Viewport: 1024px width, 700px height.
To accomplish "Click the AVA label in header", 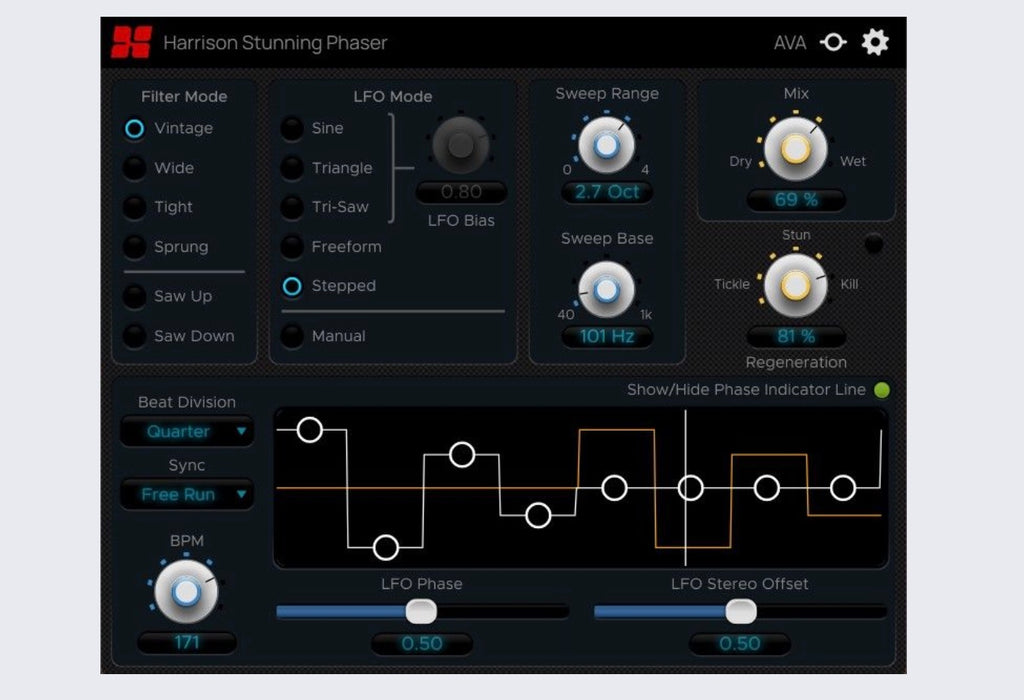I will (x=790, y=43).
